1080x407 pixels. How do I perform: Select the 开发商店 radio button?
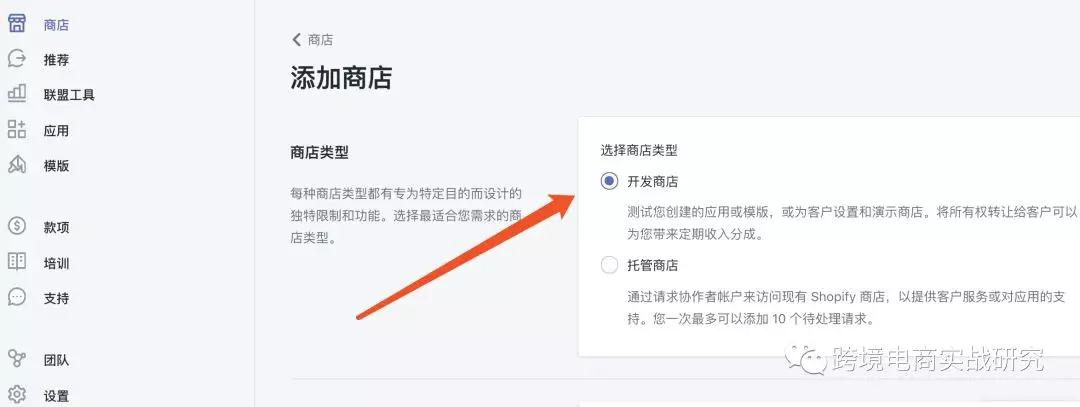609,181
